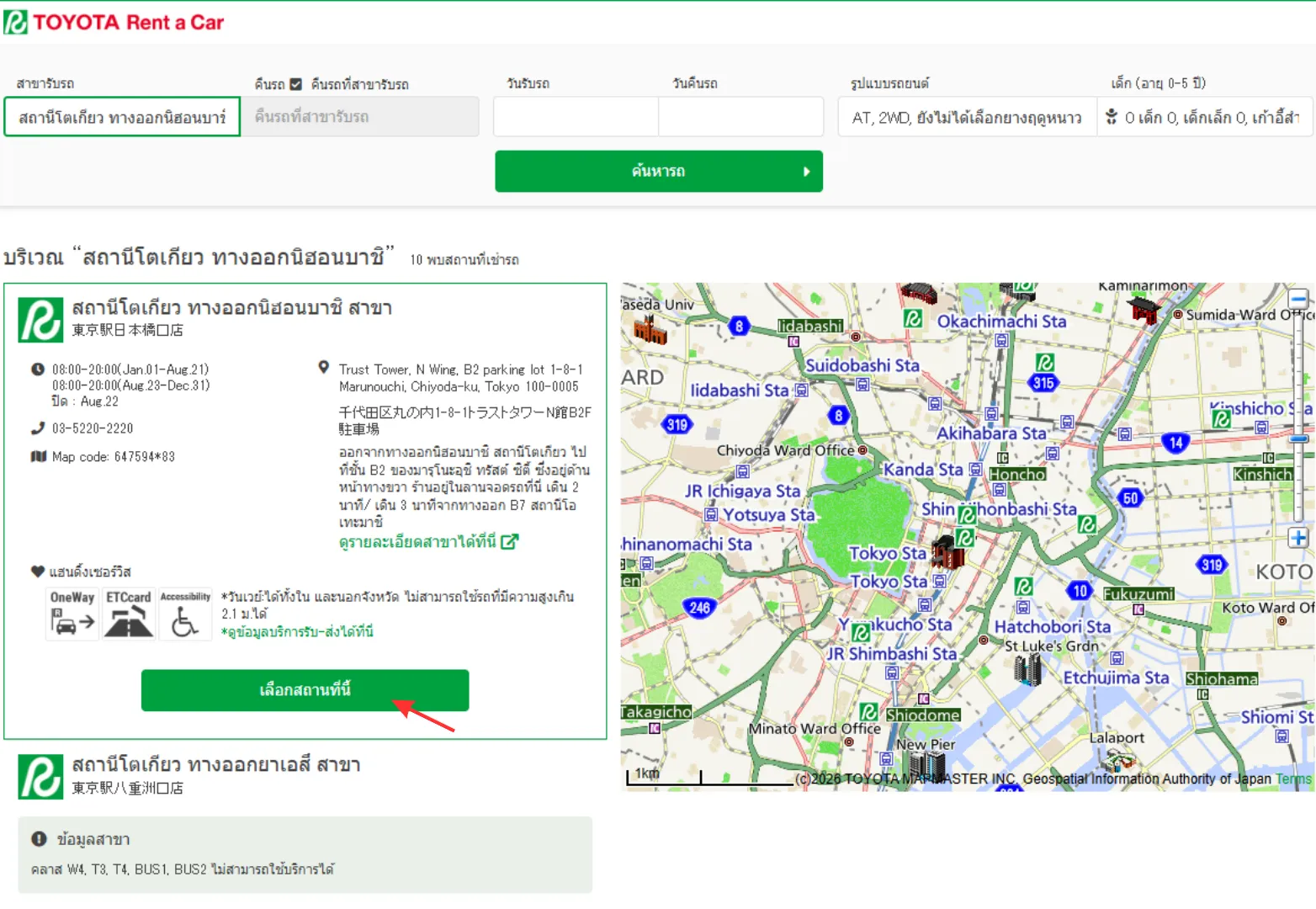Click the St Luke's Garden tower icon
The width and height of the screenshot is (1316, 909).
pos(1027,670)
